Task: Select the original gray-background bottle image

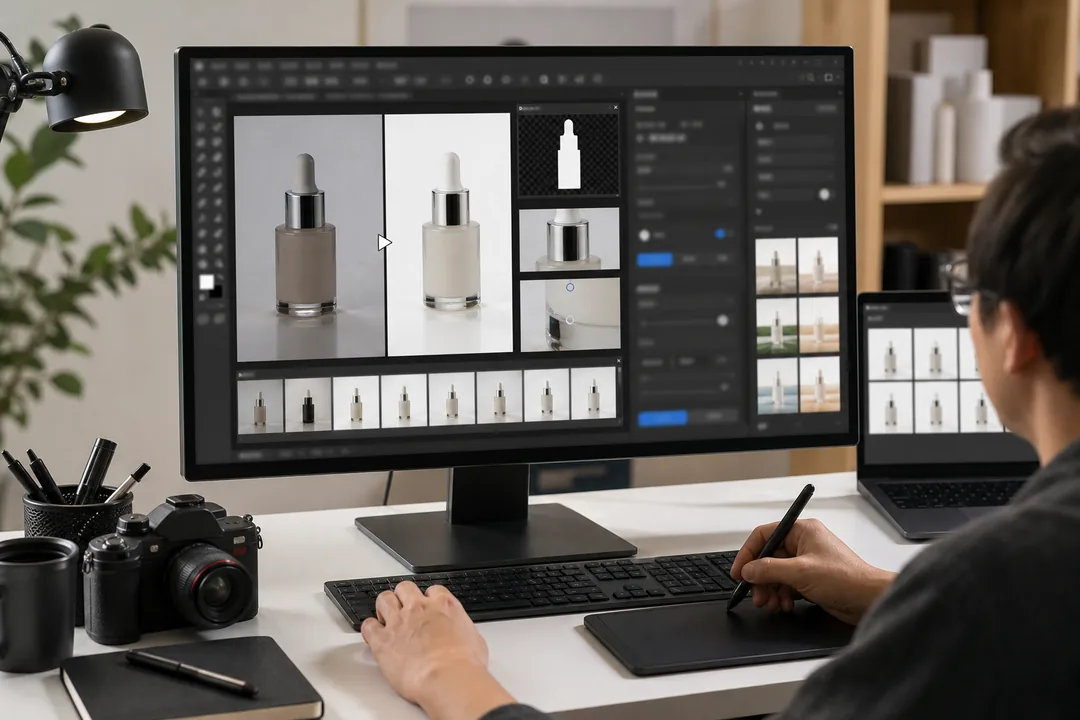Action: 309,238
